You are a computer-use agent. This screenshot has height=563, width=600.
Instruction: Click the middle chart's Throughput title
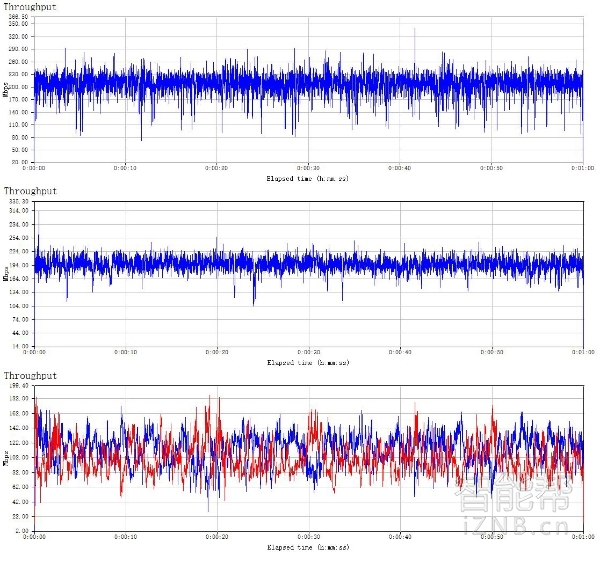click(x=30, y=191)
